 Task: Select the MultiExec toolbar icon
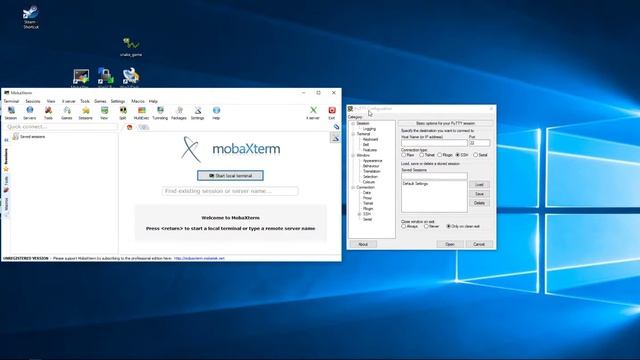[141, 113]
